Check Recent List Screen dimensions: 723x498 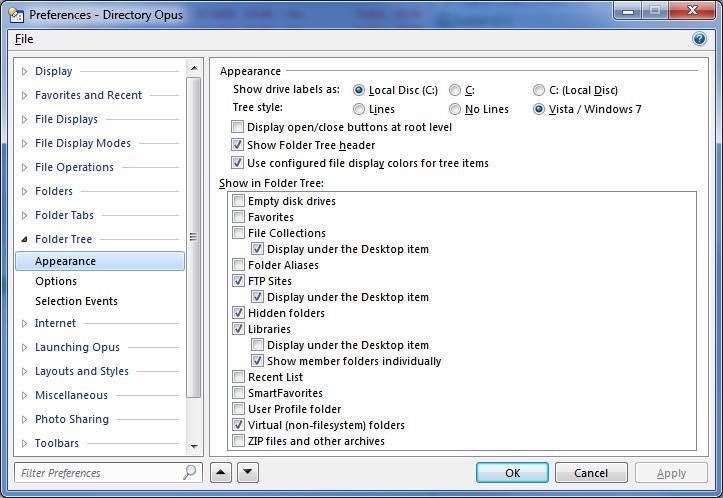click(x=238, y=377)
